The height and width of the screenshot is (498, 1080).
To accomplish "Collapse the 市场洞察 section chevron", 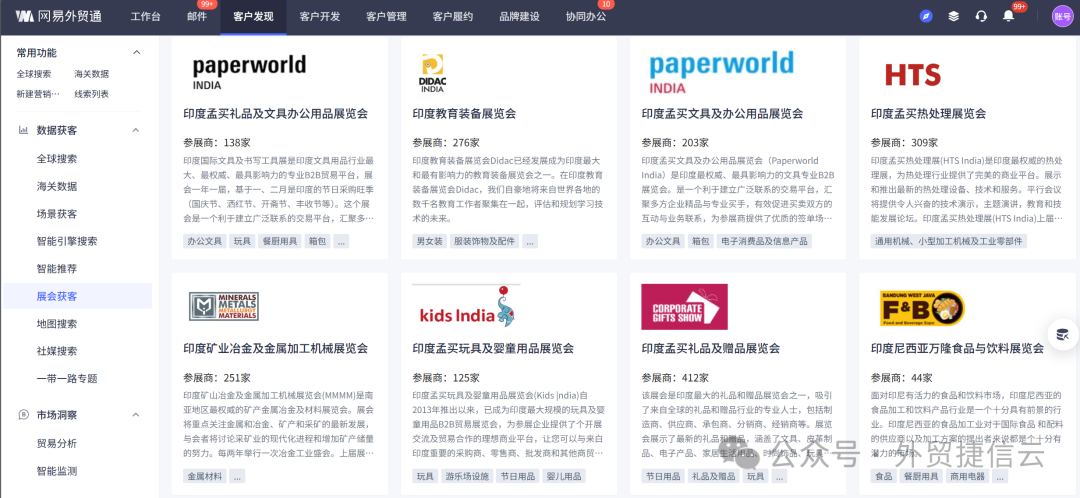I will 136,415.
